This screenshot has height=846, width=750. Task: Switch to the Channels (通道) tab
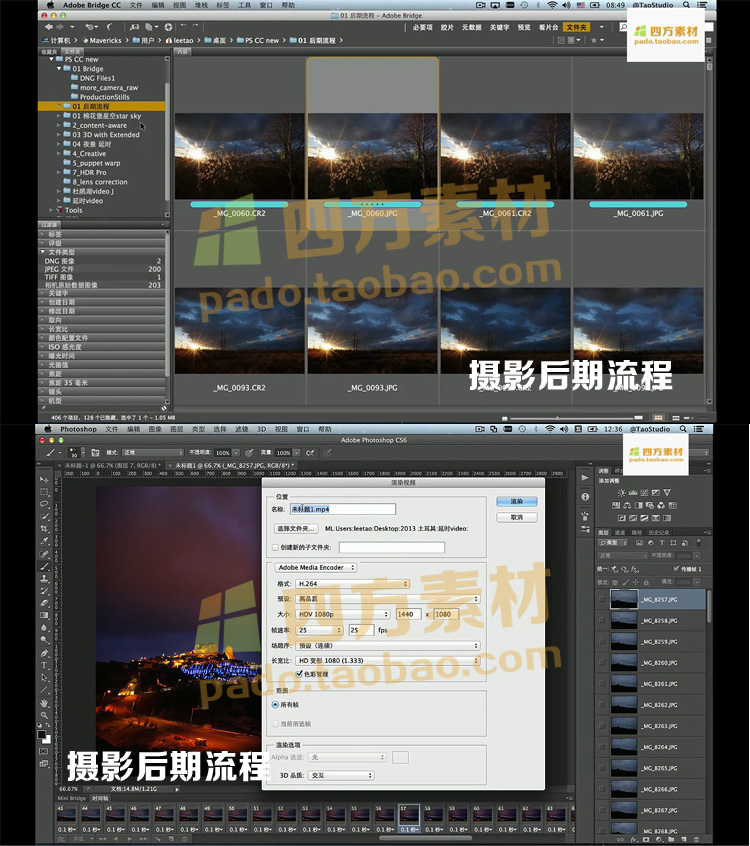coord(620,533)
